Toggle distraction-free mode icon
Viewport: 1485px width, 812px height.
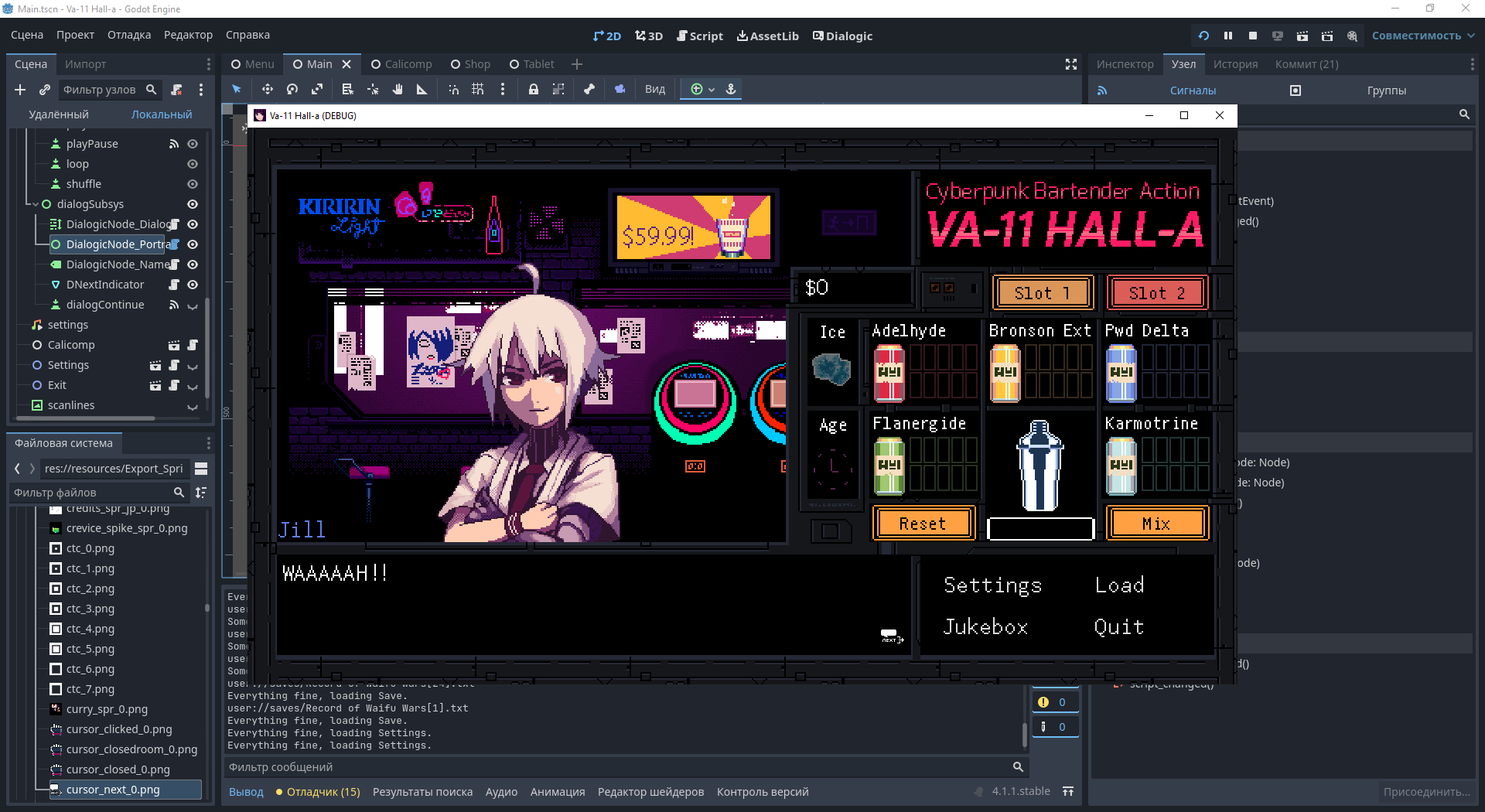pos(1071,64)
